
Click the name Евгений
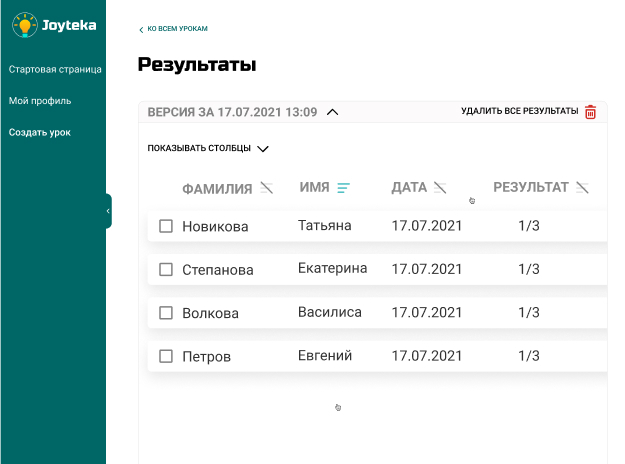pyautogui.click(x=325, y=355)
